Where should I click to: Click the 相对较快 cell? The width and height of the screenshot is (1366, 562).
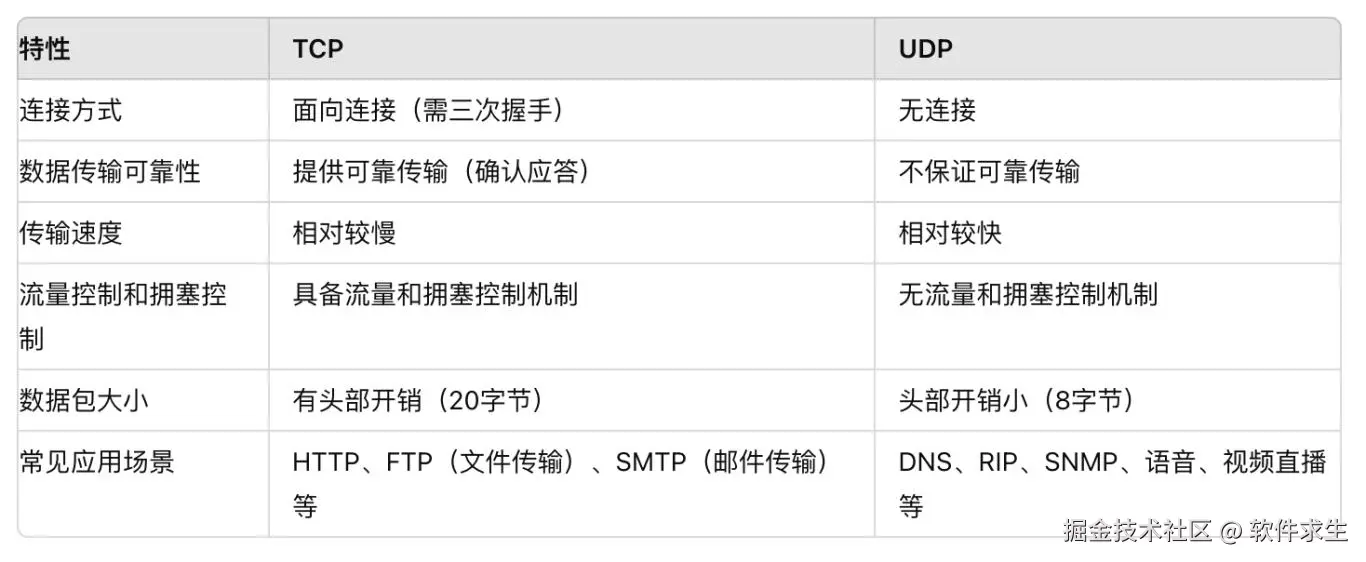[x=950, y=233]
